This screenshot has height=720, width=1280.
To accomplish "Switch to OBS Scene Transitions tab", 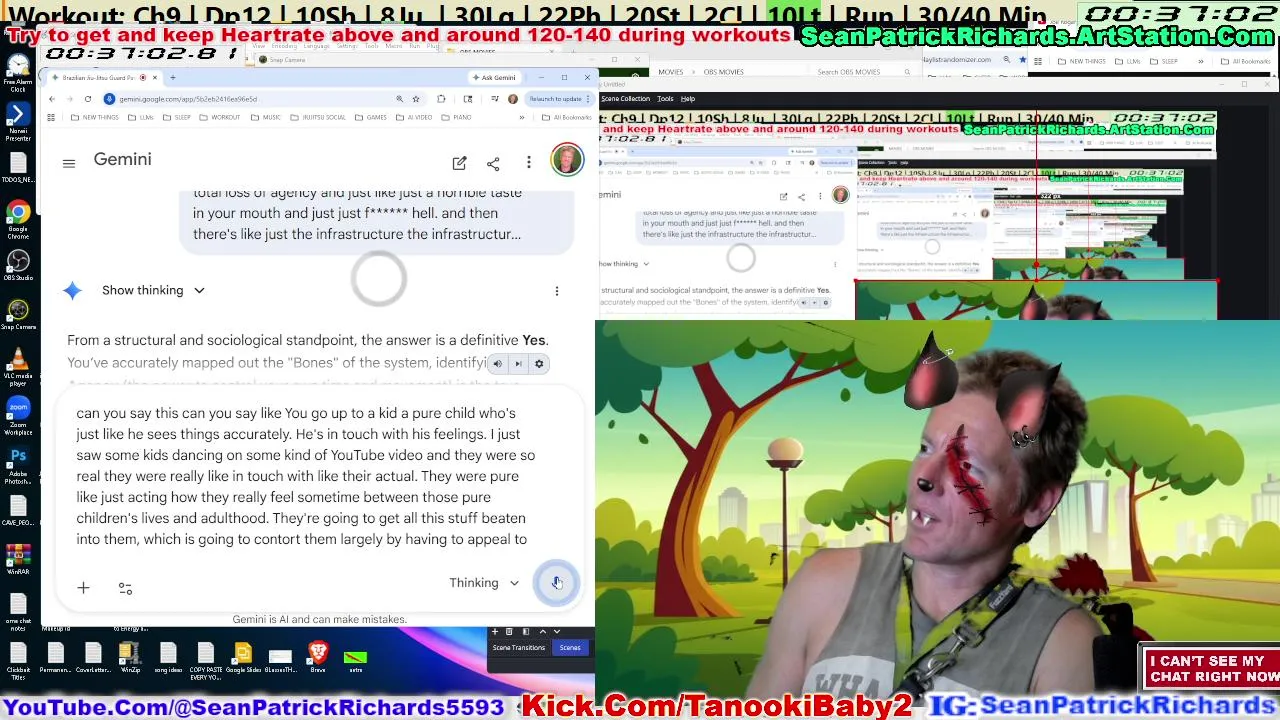I will click(x=518, y=648).
